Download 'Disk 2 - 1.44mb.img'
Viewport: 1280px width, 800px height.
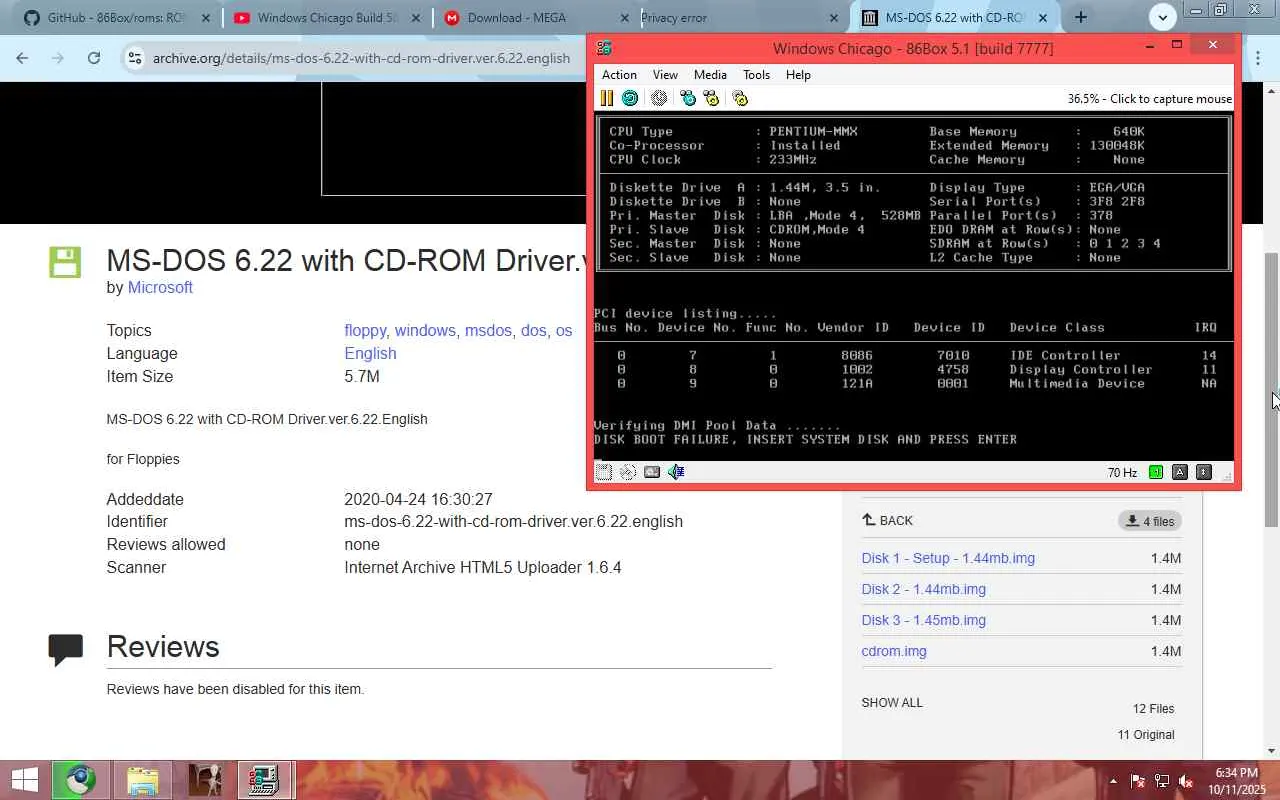(x=923, y=589)
